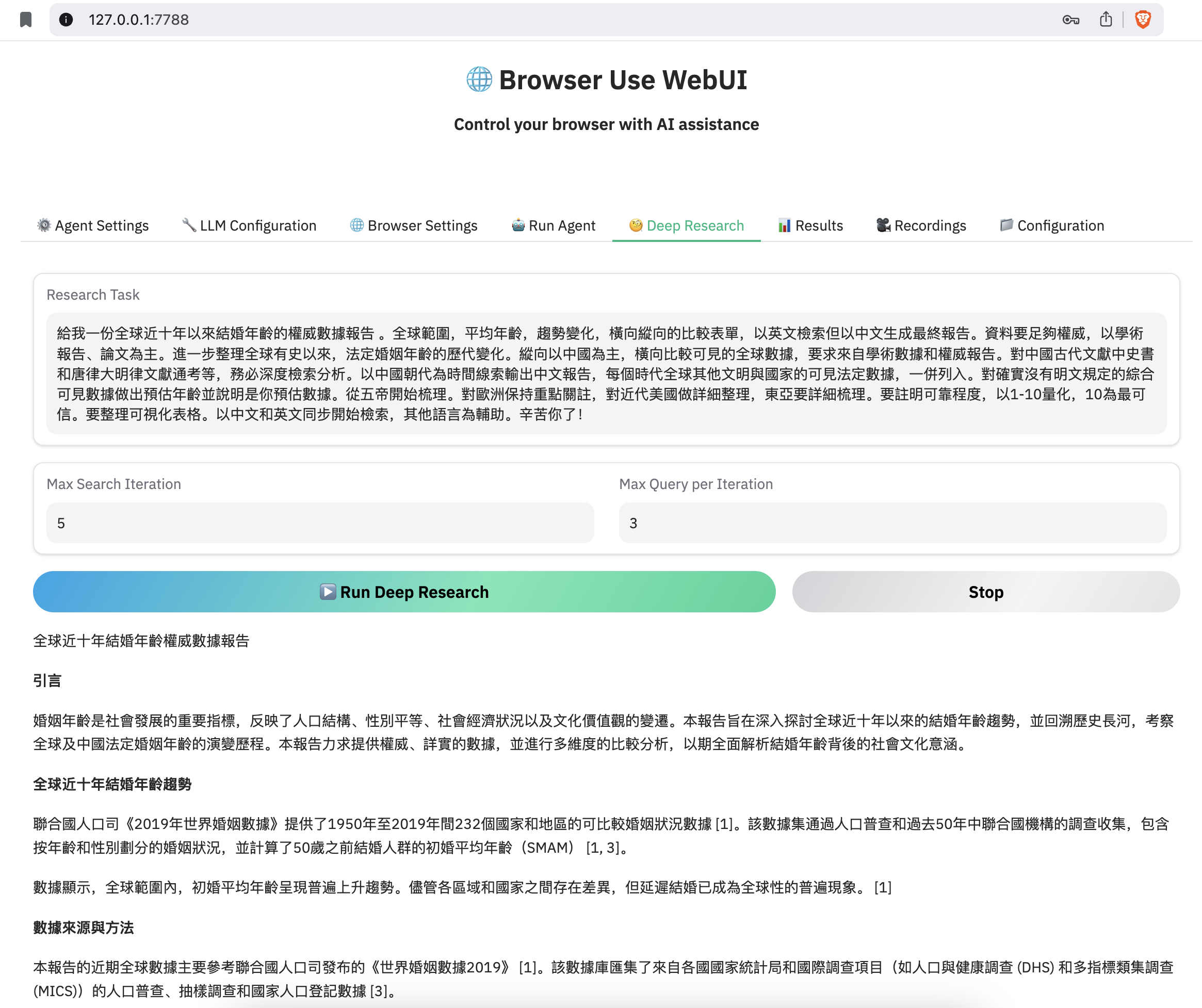Image resolution: width=1202 pixels, height=1008 pixels.
Task: Open the Configuration tab
Action: [x=1052, y=225]
